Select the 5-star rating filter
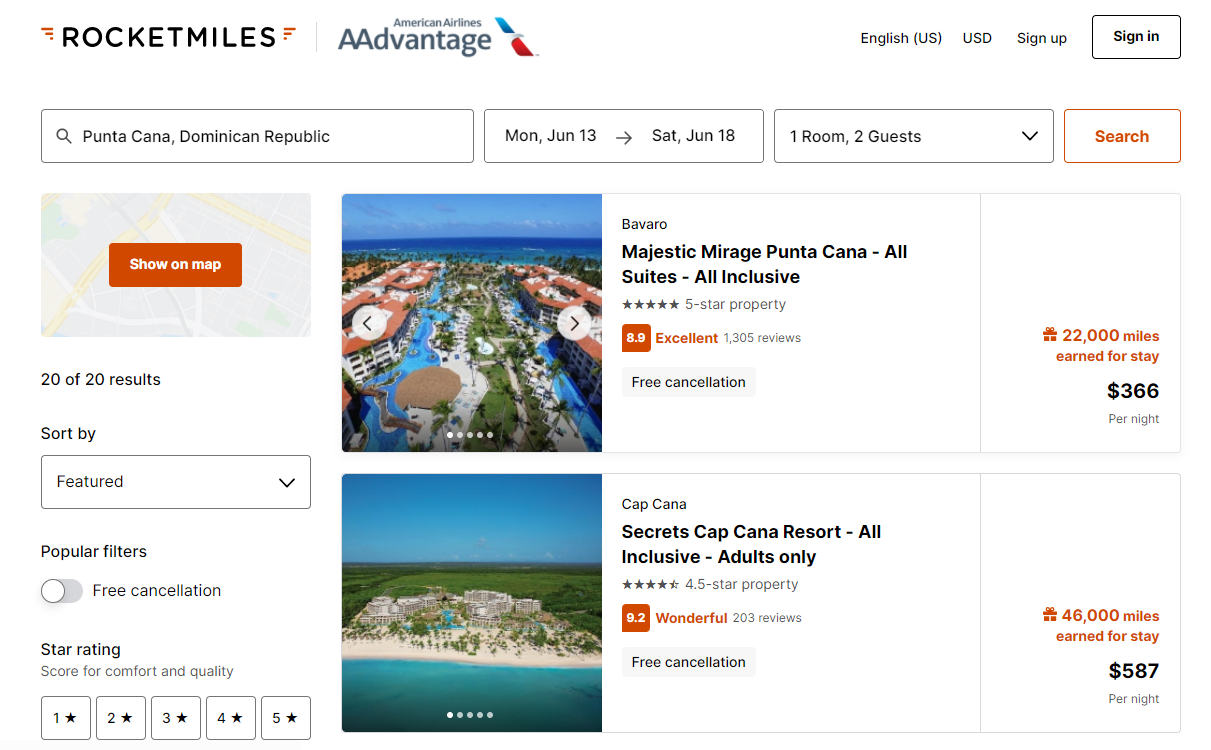Screen dimensions: 1211x750 tap(285, 717)
